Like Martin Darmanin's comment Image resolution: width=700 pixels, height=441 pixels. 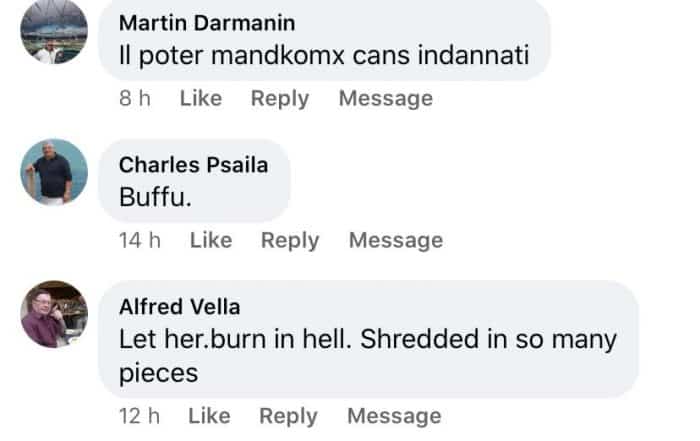pos(201,98)
